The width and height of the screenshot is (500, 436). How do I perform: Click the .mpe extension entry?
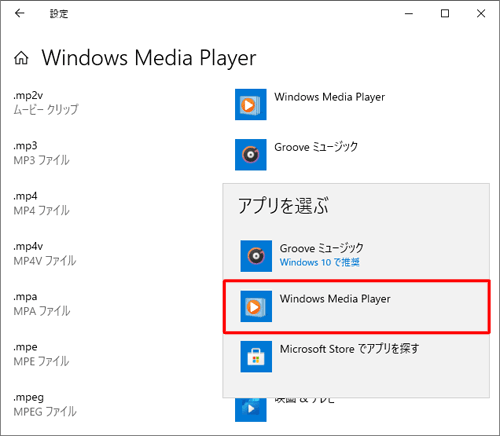click(x=25, y=347)
